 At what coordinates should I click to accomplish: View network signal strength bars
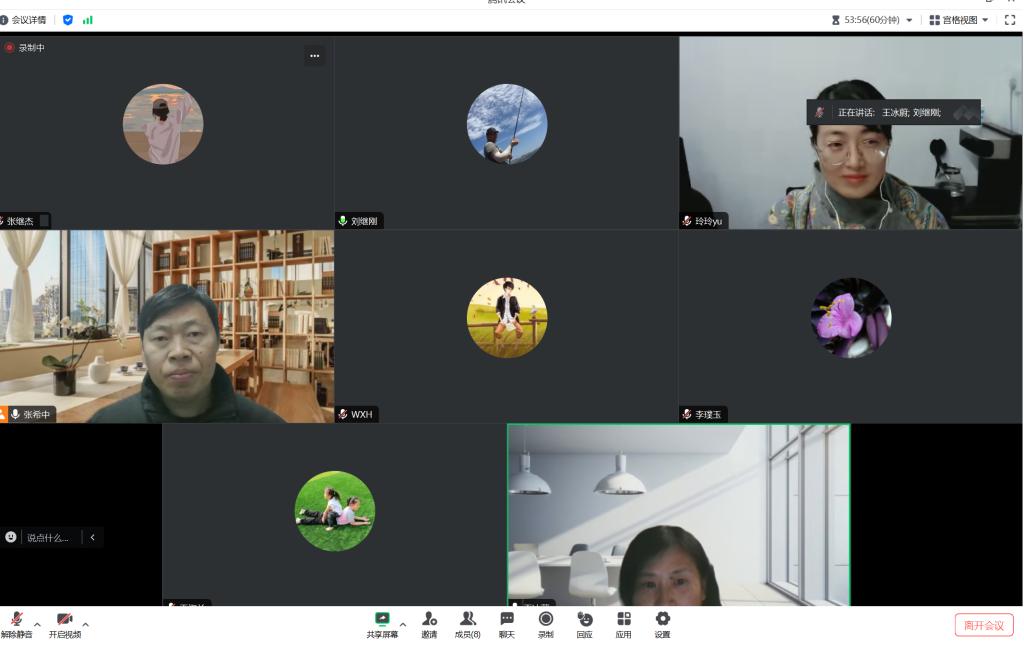click(x=88, y=20)
